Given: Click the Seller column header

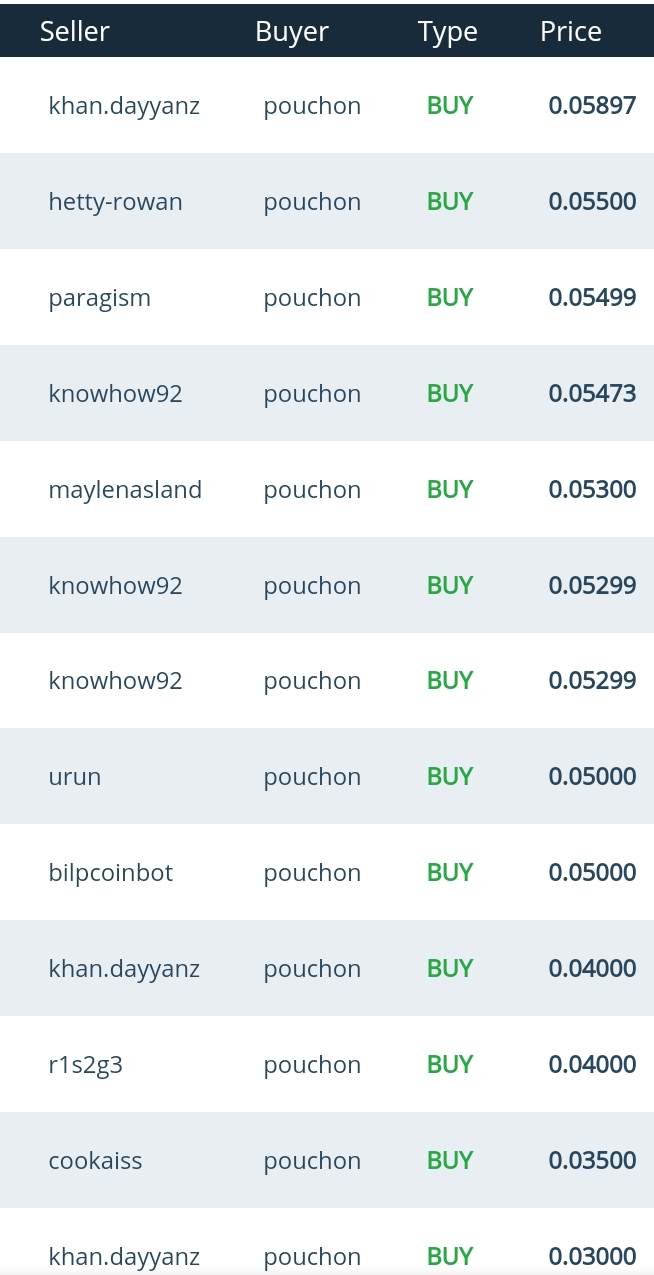Looking at the screenshot, I should pos(74,31).
